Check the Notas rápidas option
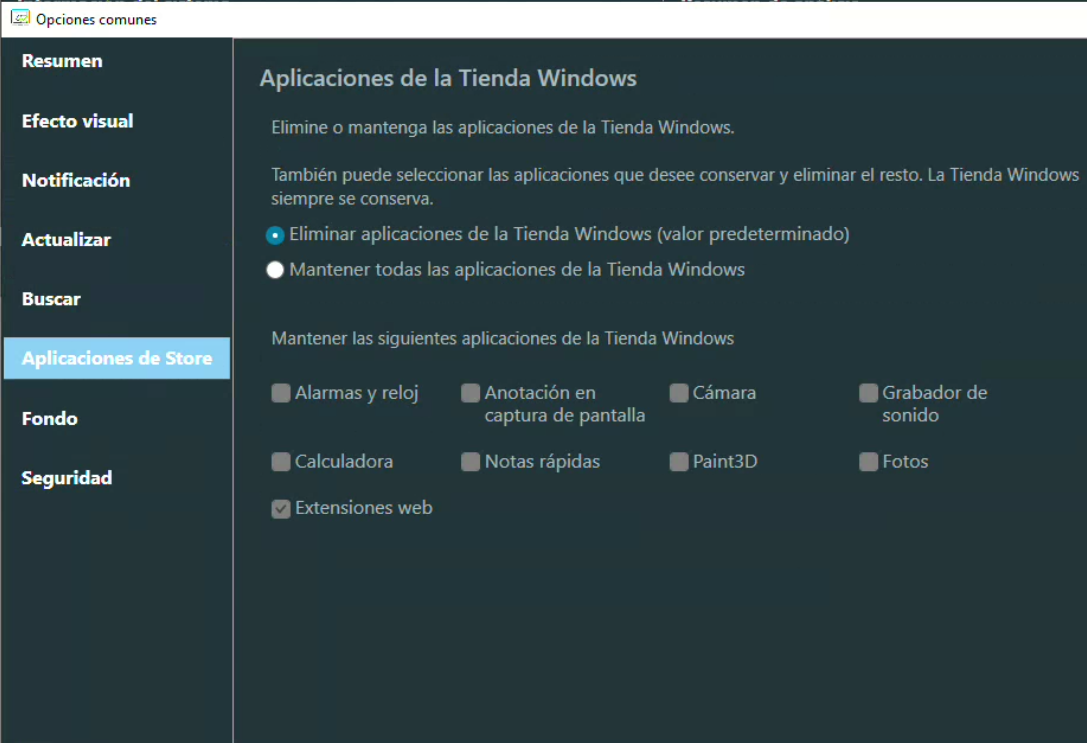This screenshot has width=1087, height=743. (470, 462)
